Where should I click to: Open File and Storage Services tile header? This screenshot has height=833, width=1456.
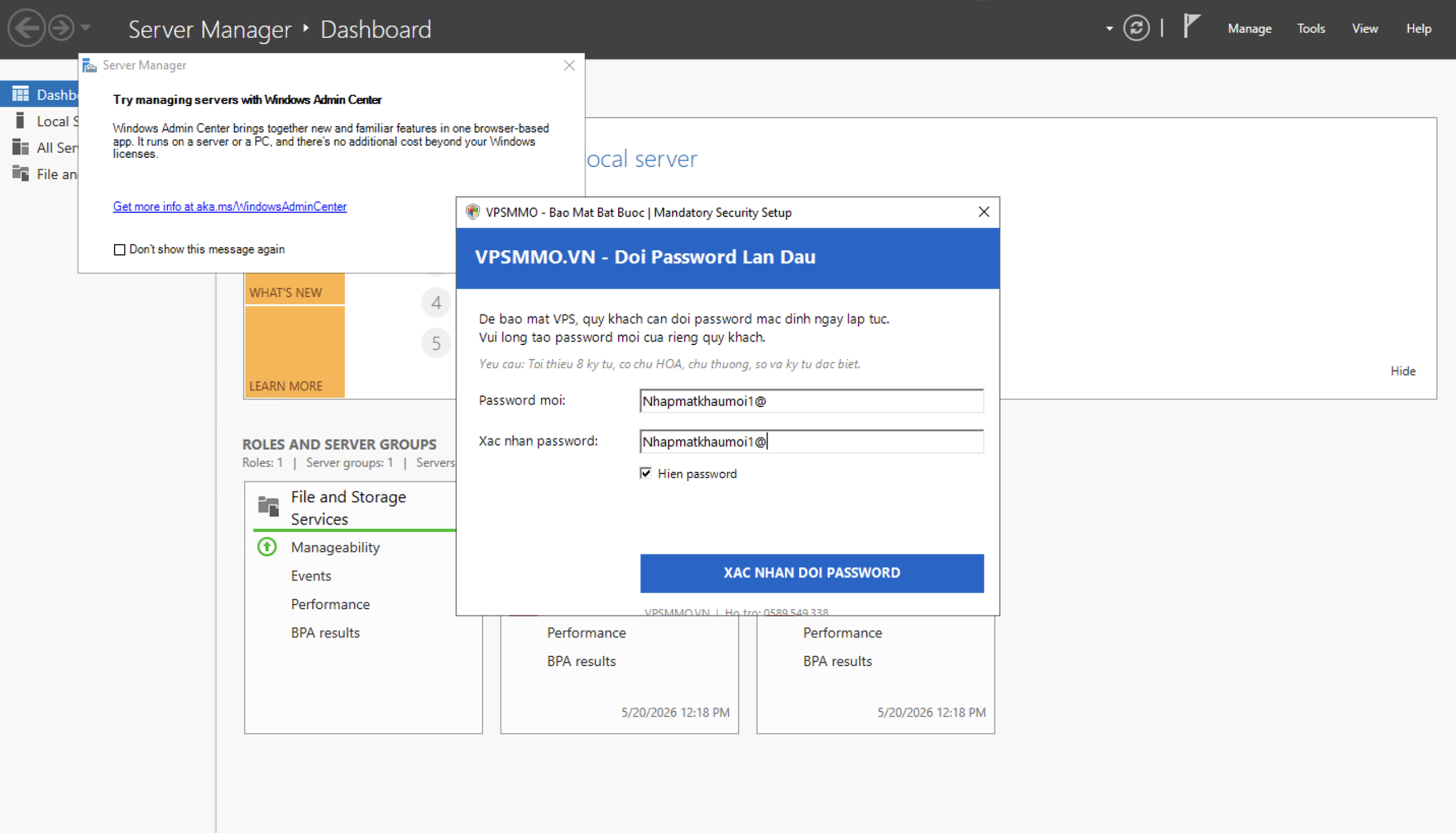(x=348, y=508)
